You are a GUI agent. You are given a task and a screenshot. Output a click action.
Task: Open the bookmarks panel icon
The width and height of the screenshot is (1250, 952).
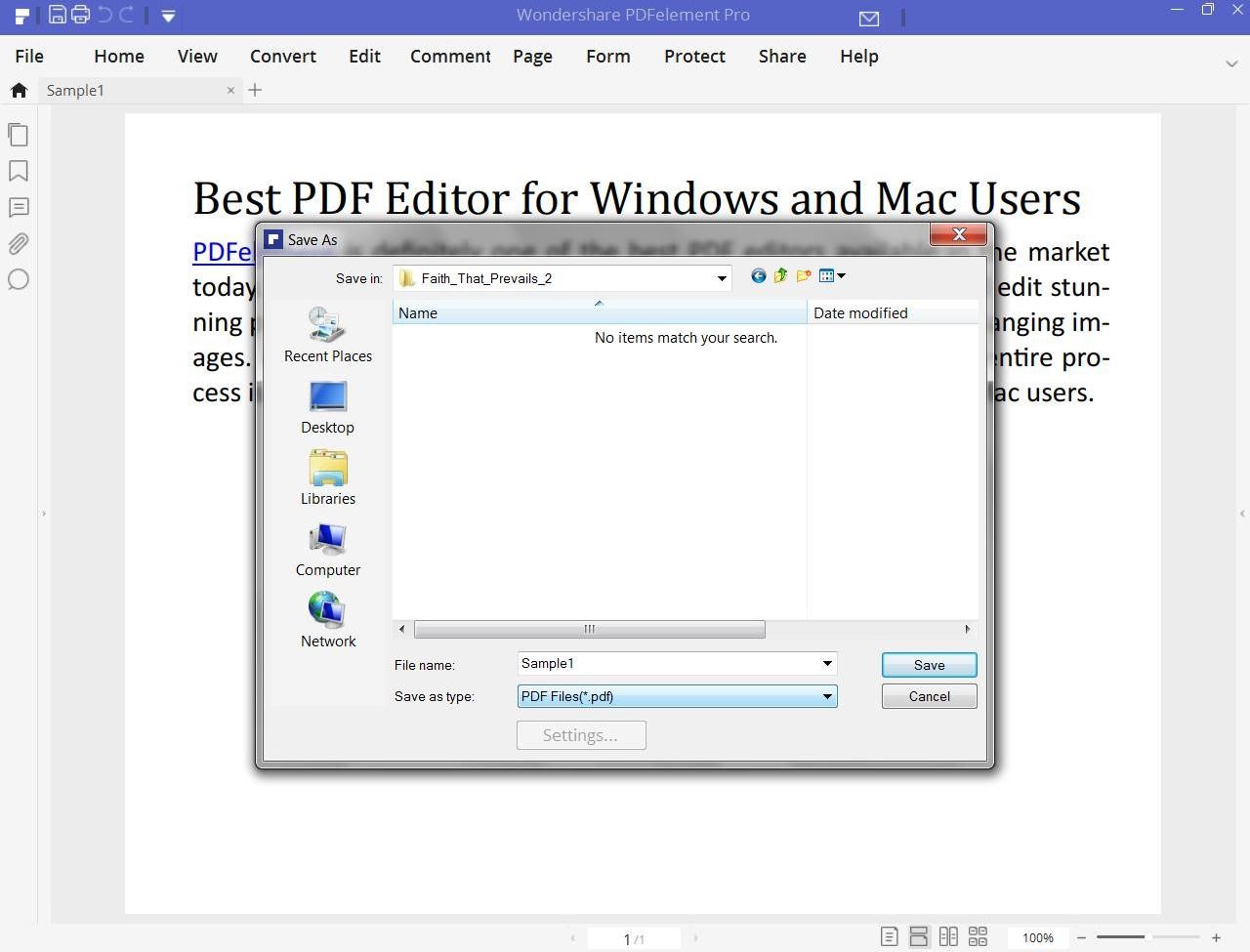click(x=18, y=171)
